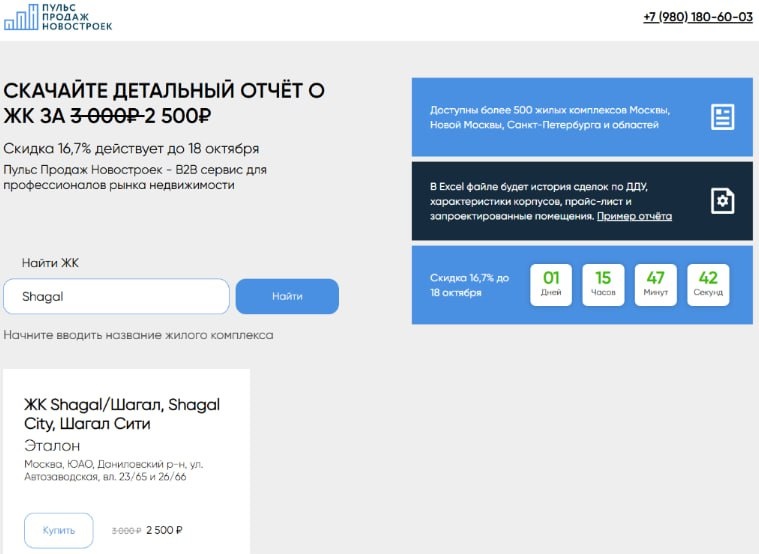Click the document list icon in blue banner
The image size is (759, 554).
(722, 117)
